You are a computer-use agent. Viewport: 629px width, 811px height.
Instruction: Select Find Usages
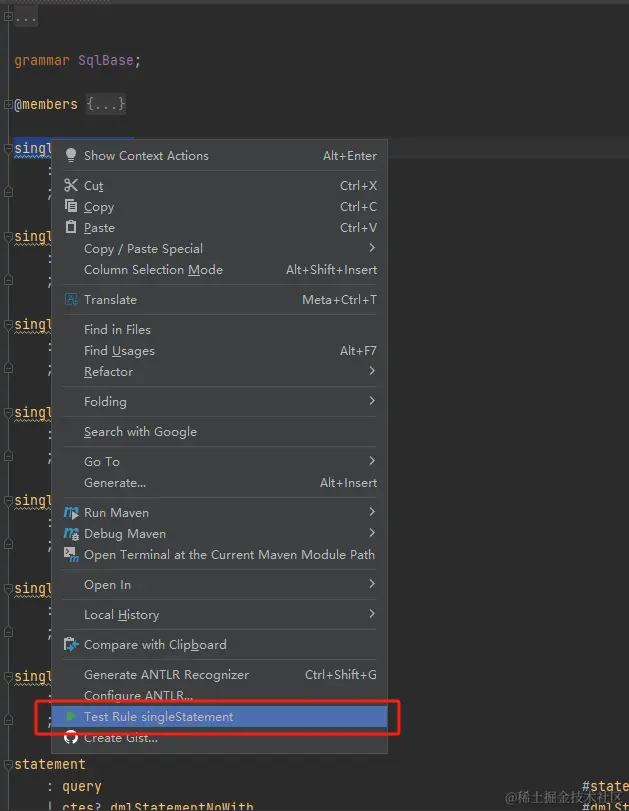(220, 351)
